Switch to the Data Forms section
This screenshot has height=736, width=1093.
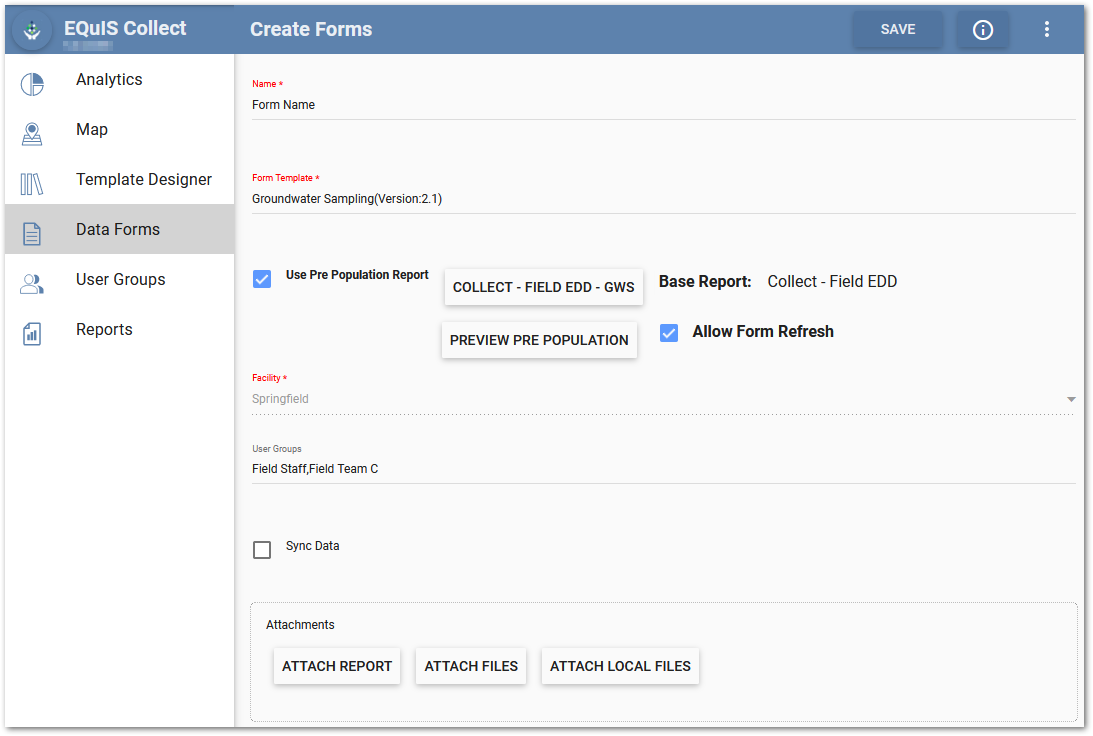pyautogui.click(x=118, y=229)
